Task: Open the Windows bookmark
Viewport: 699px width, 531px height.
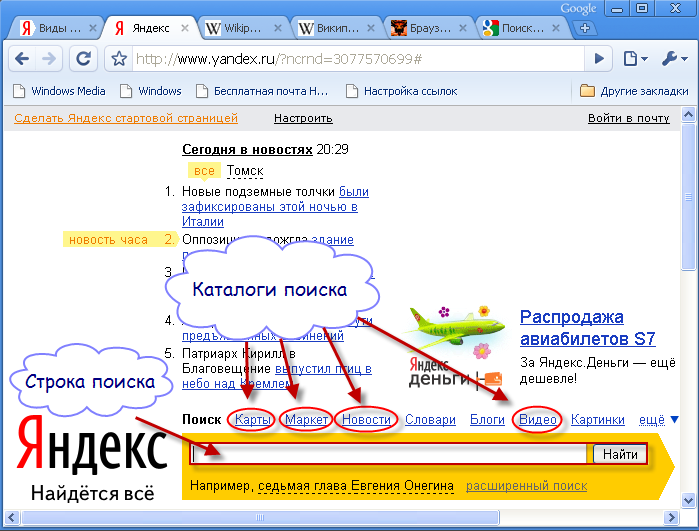Action: pos(151,91)
